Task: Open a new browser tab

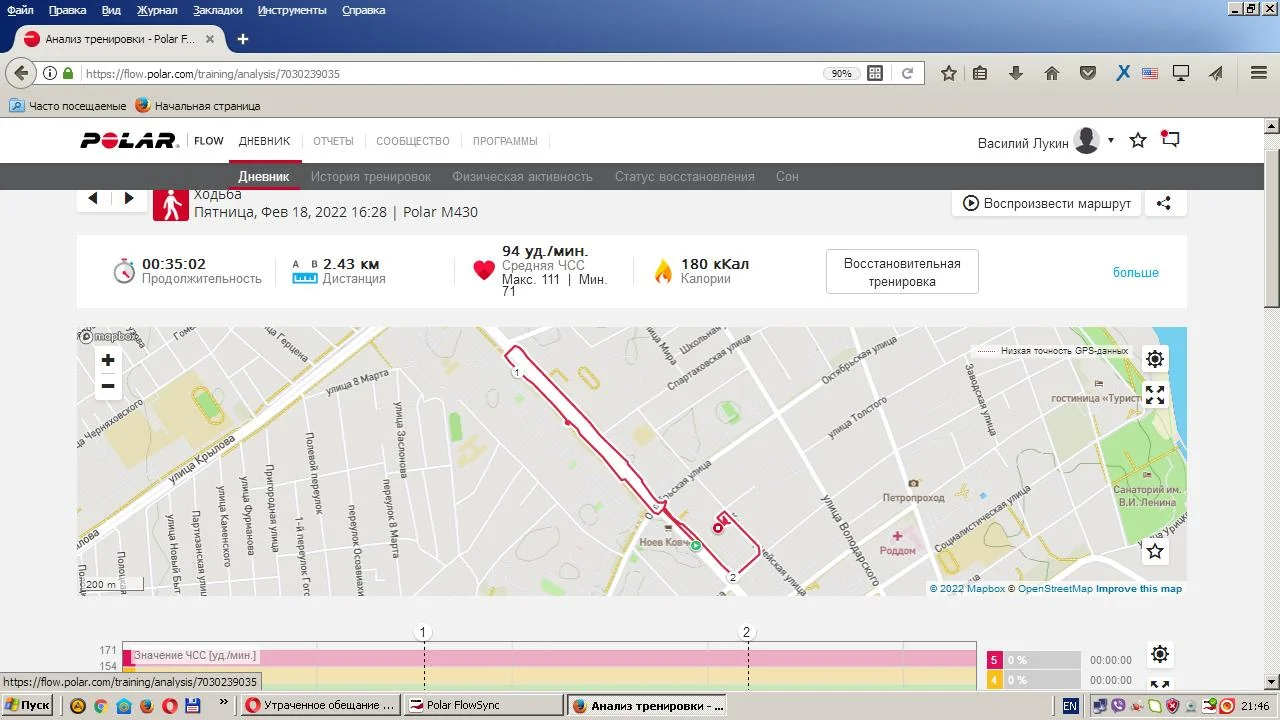Action: pos(242,39)
